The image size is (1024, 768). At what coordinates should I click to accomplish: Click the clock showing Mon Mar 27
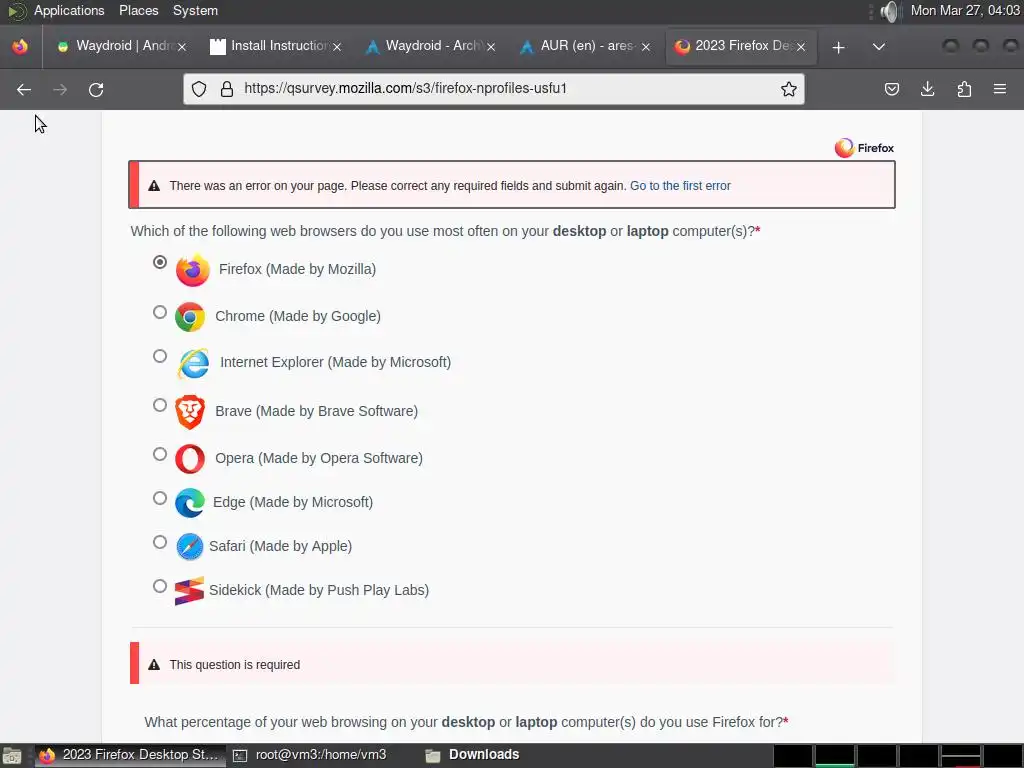(x=965, y=11)
